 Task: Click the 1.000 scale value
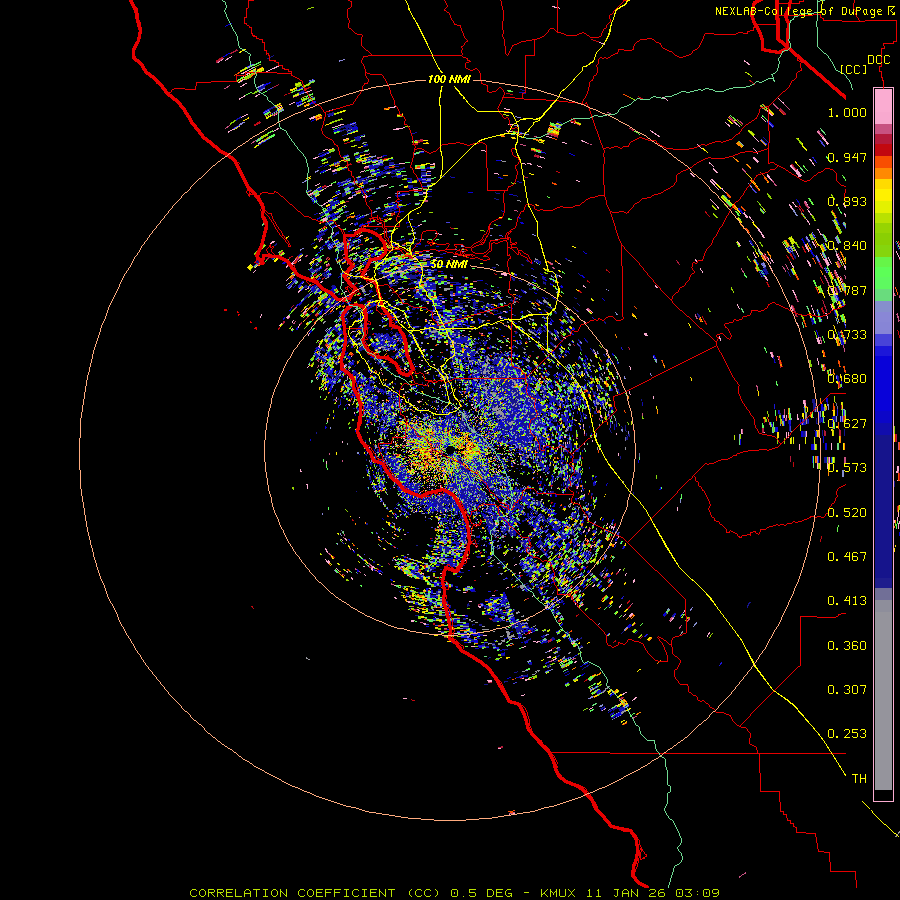[x=847, y=112]
